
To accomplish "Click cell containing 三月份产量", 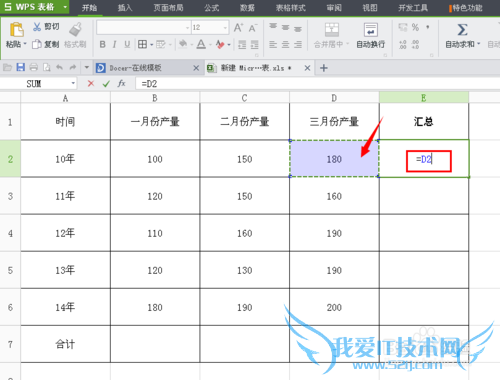I will (x=334, y=121).
